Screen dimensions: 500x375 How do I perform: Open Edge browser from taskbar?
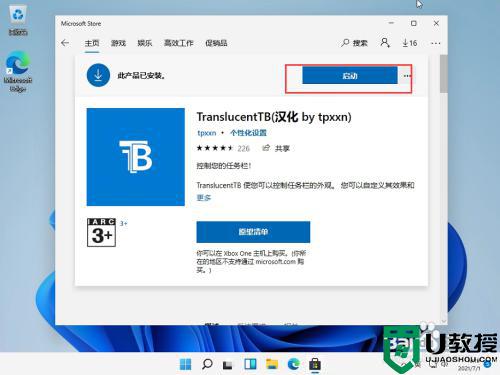click(x=293, y=364)
